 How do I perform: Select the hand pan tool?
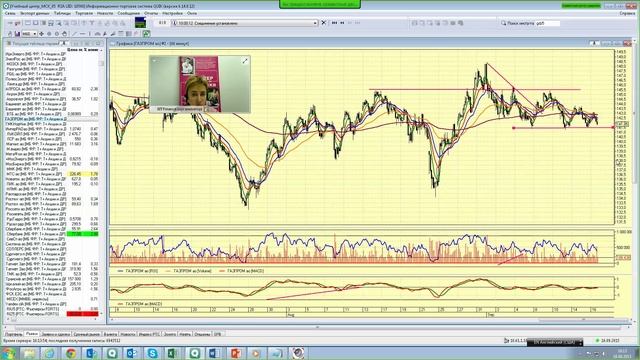coord(64,34)
